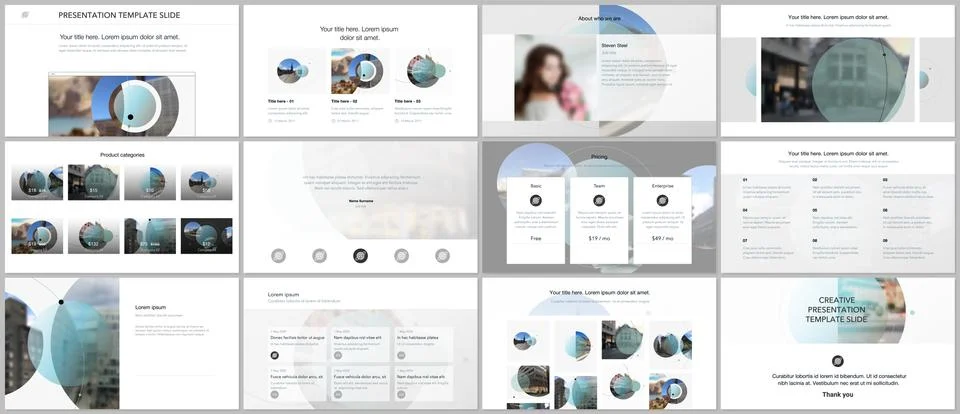Open the Title here - 01 card
Screen dimensions: 960x414
[x=297, y=85]
